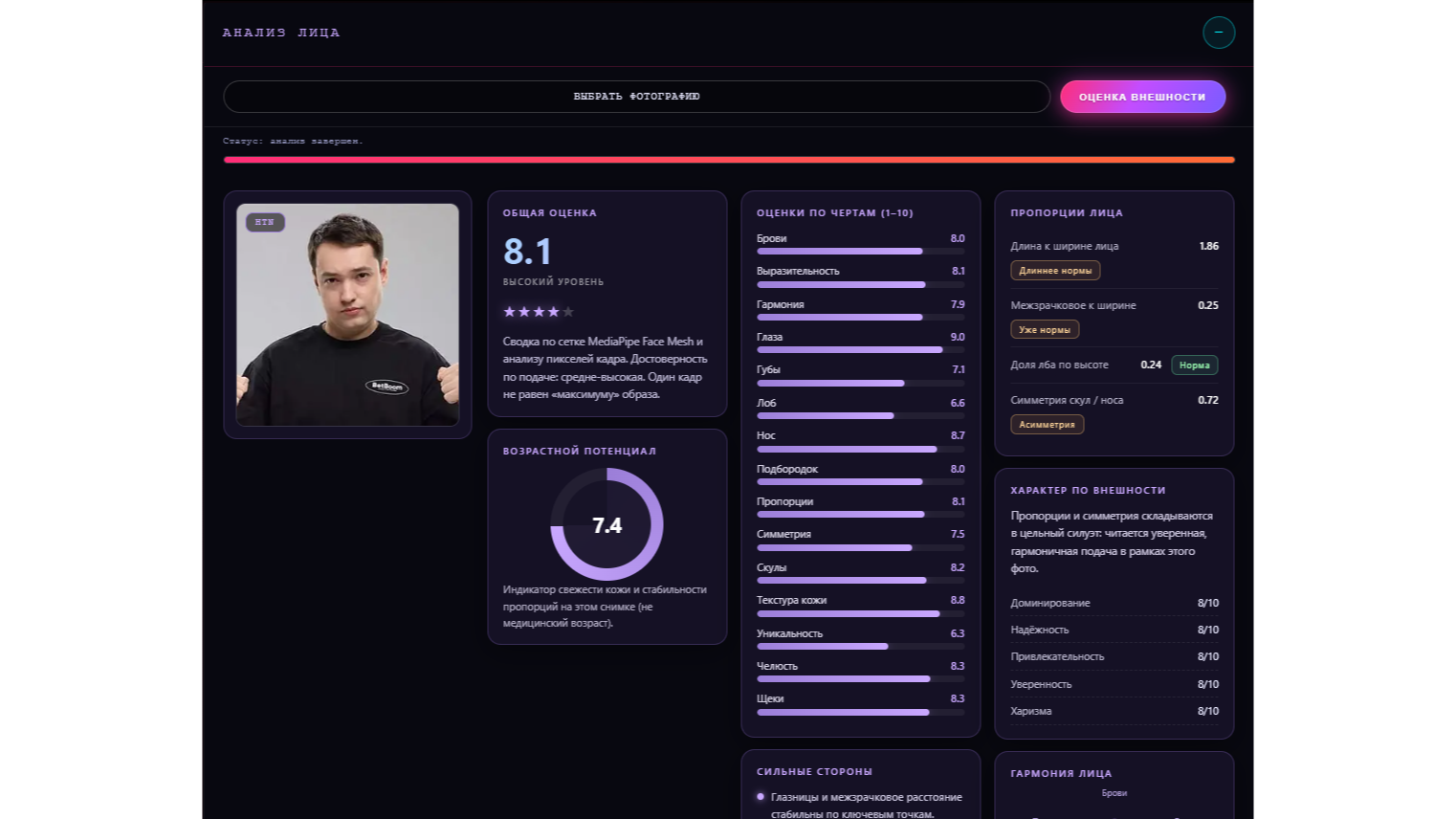Click the 7.4 age potential ring chart
Image resolution: width=1456 pixels, height=819 pixels.
coord(607,524)
